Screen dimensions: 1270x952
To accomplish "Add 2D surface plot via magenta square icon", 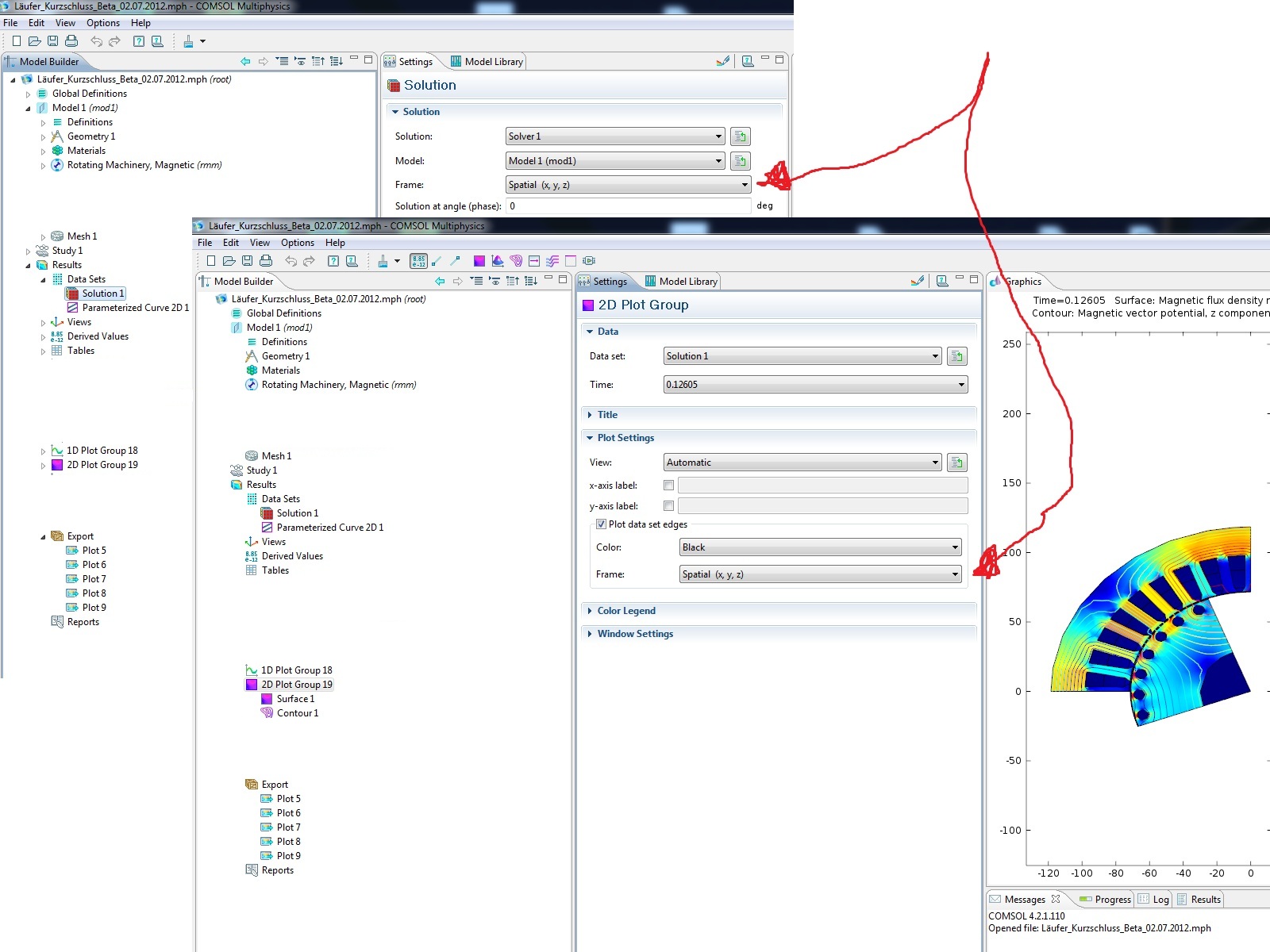I will 479,260.
